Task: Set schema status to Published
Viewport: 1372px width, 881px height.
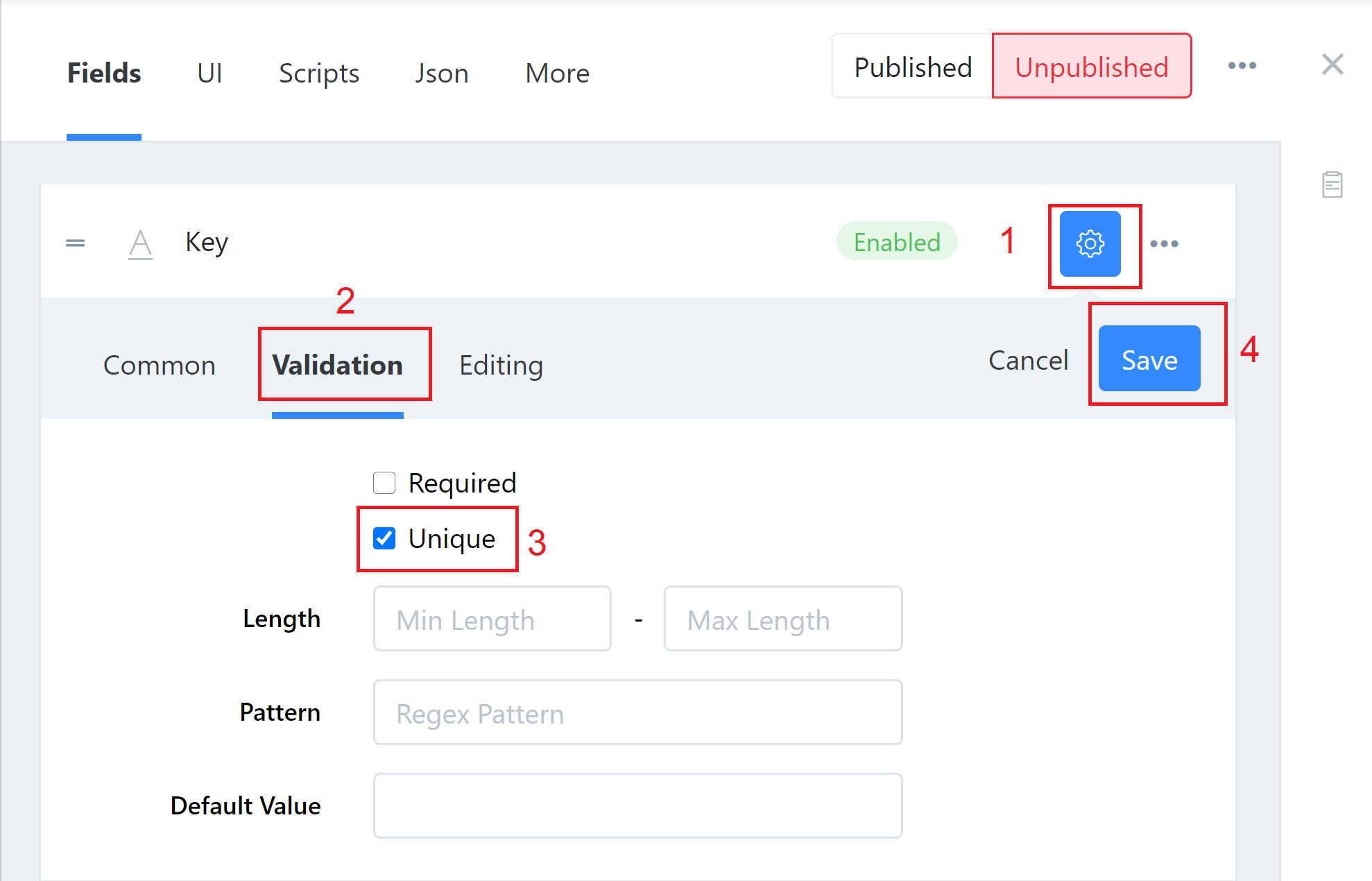Action: [913, 67]
